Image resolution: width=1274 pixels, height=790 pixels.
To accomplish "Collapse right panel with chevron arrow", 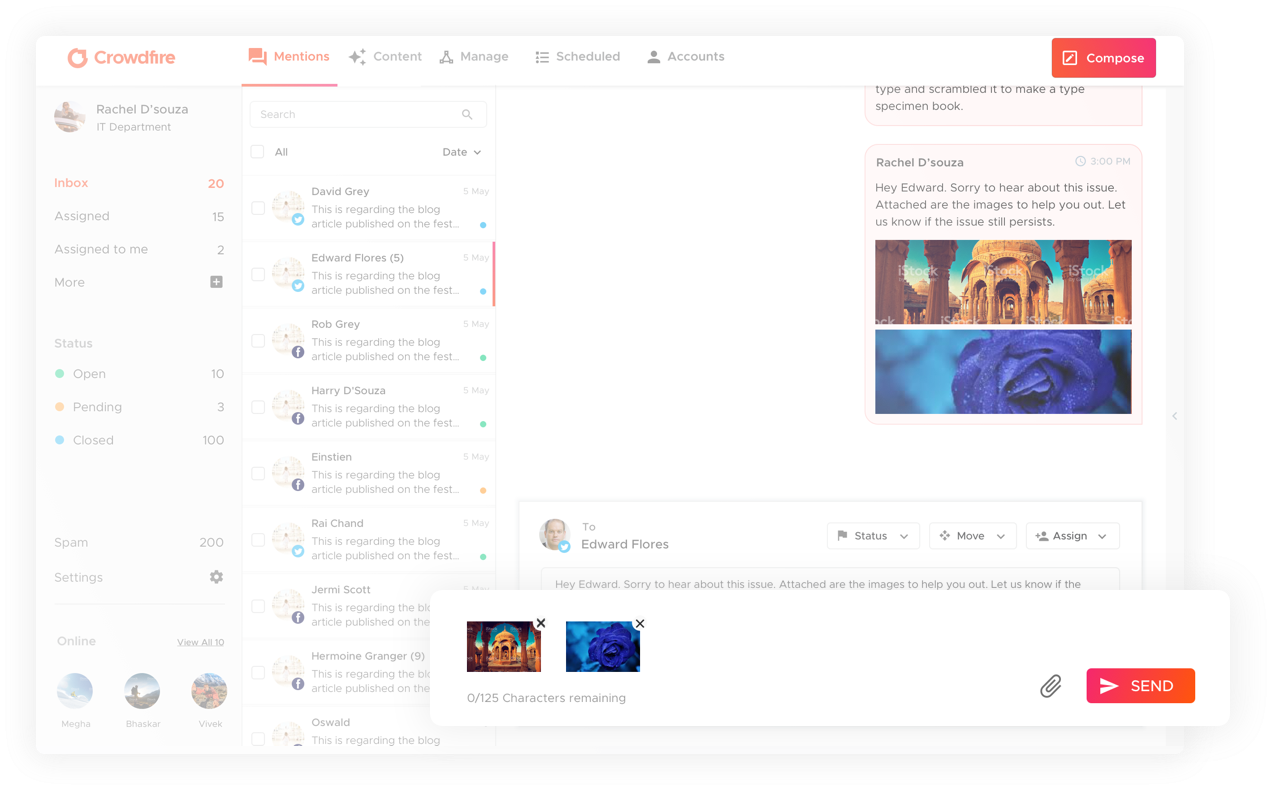I will [x=1175, y=416].
